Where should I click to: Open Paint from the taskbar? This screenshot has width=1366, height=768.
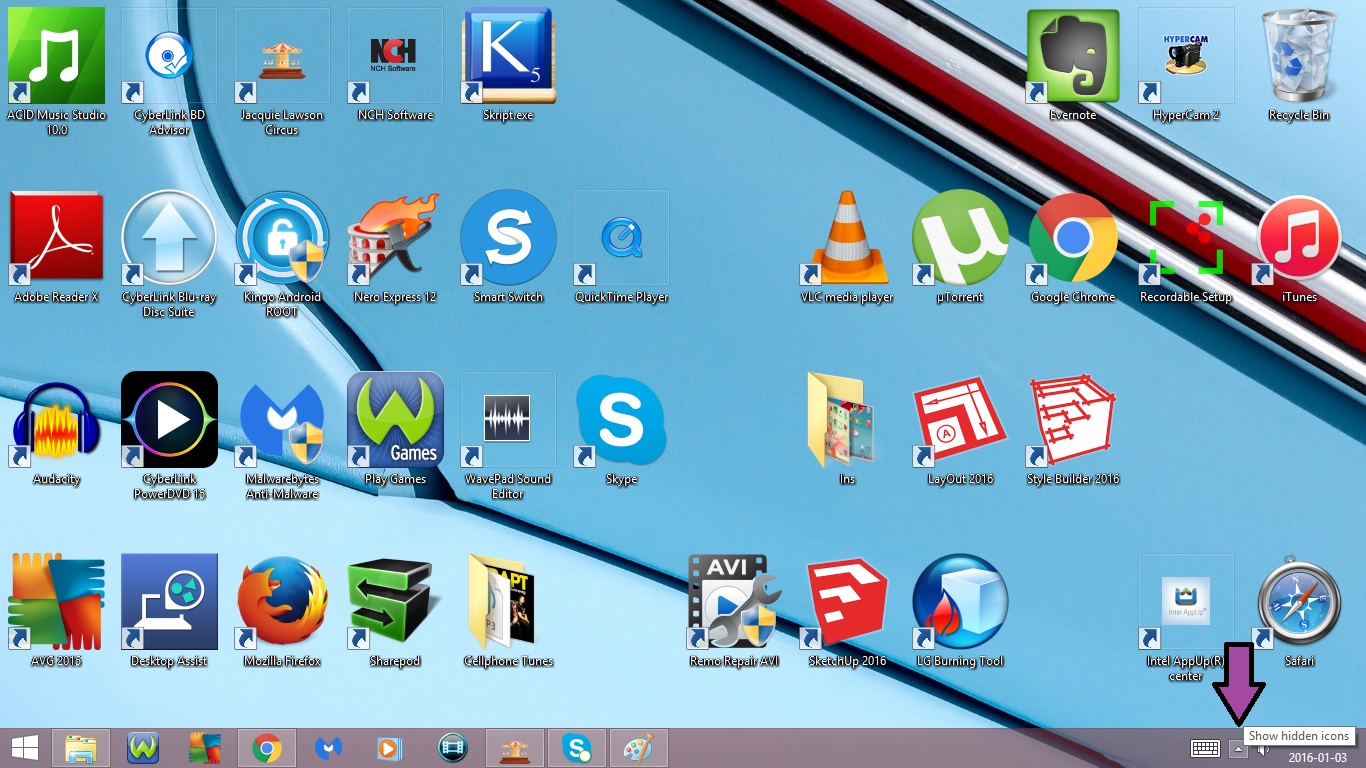click(x=638, y=748)
